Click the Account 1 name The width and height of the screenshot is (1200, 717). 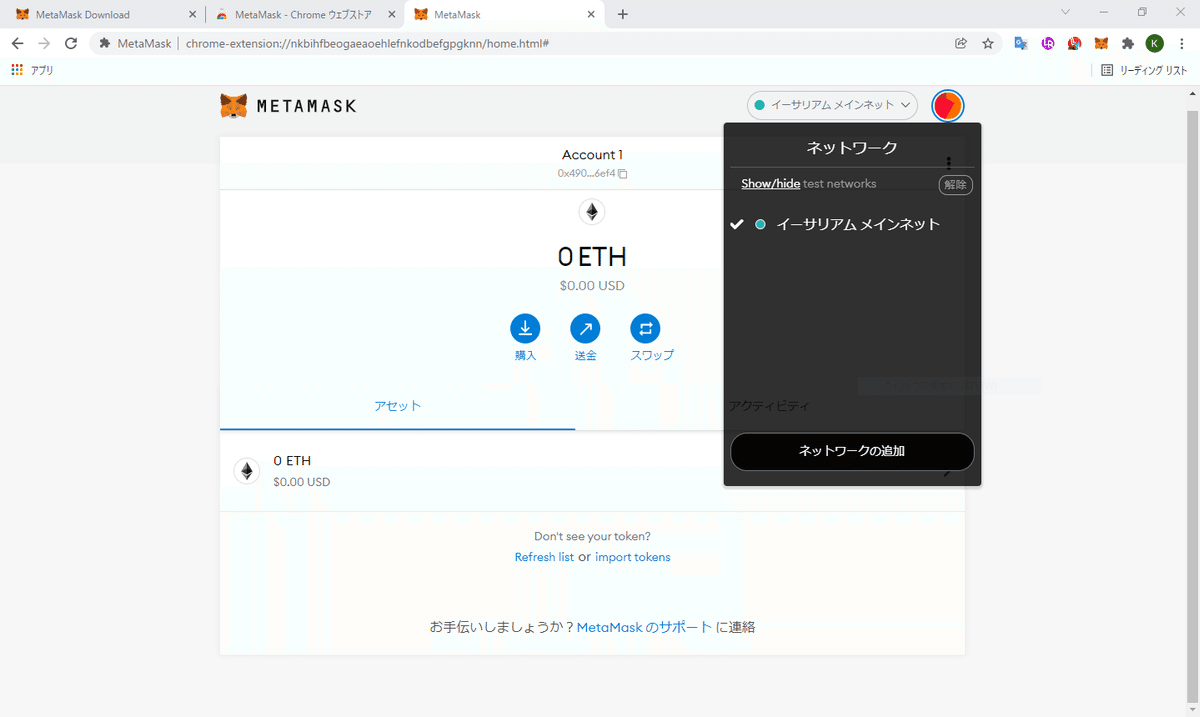(592, 155)
